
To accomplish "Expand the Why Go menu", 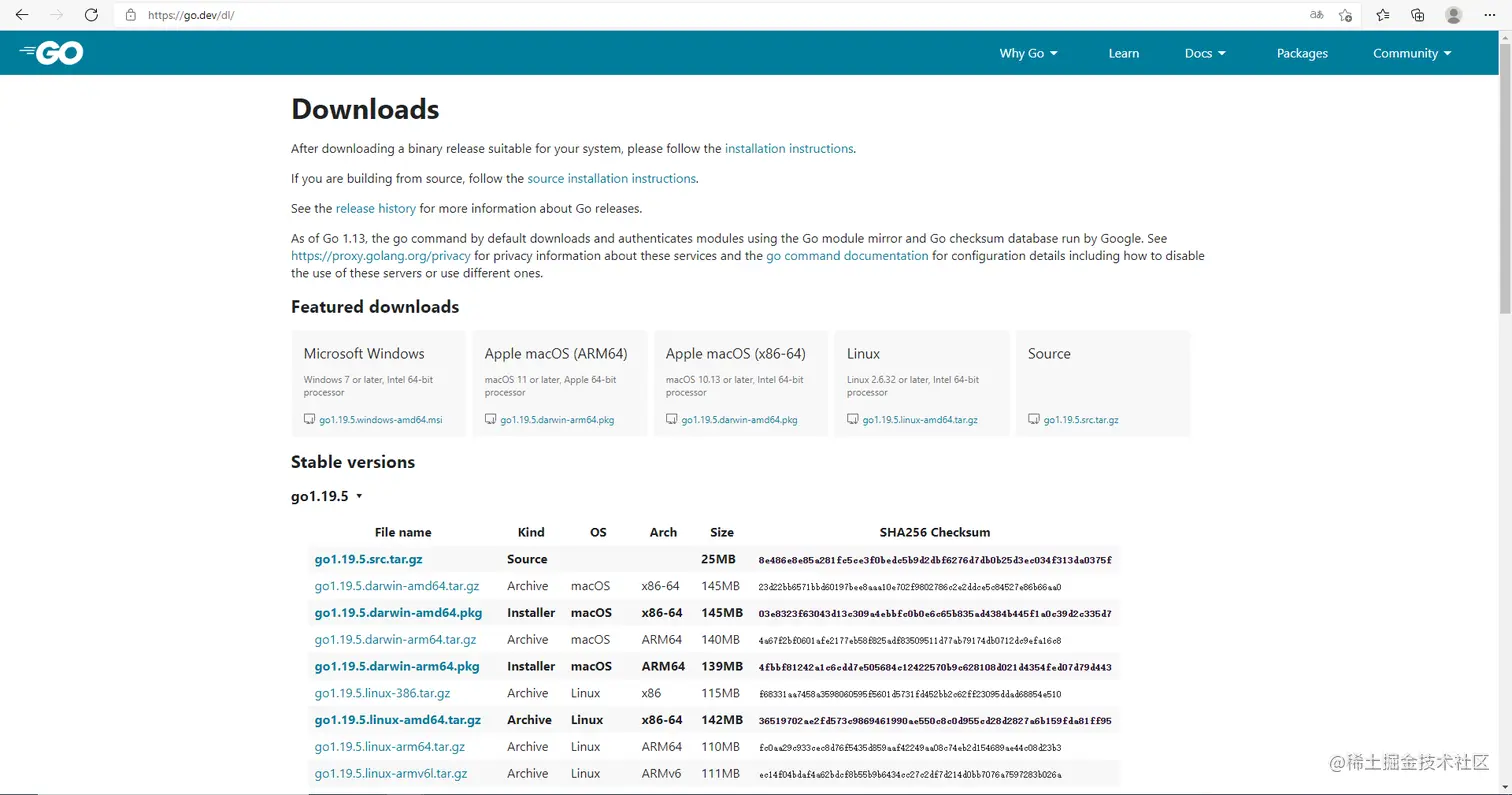I will [1028, 53].
